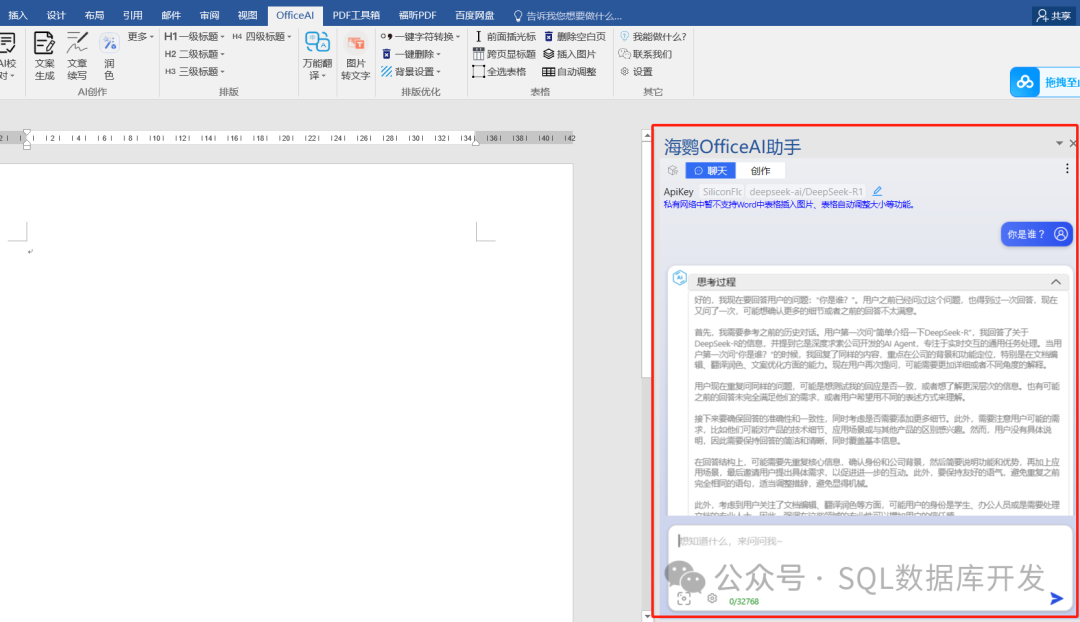1080x622 pixels.
Task: Click the user avatar in 你是谁 bubble
Action: tap(1061, 234)
